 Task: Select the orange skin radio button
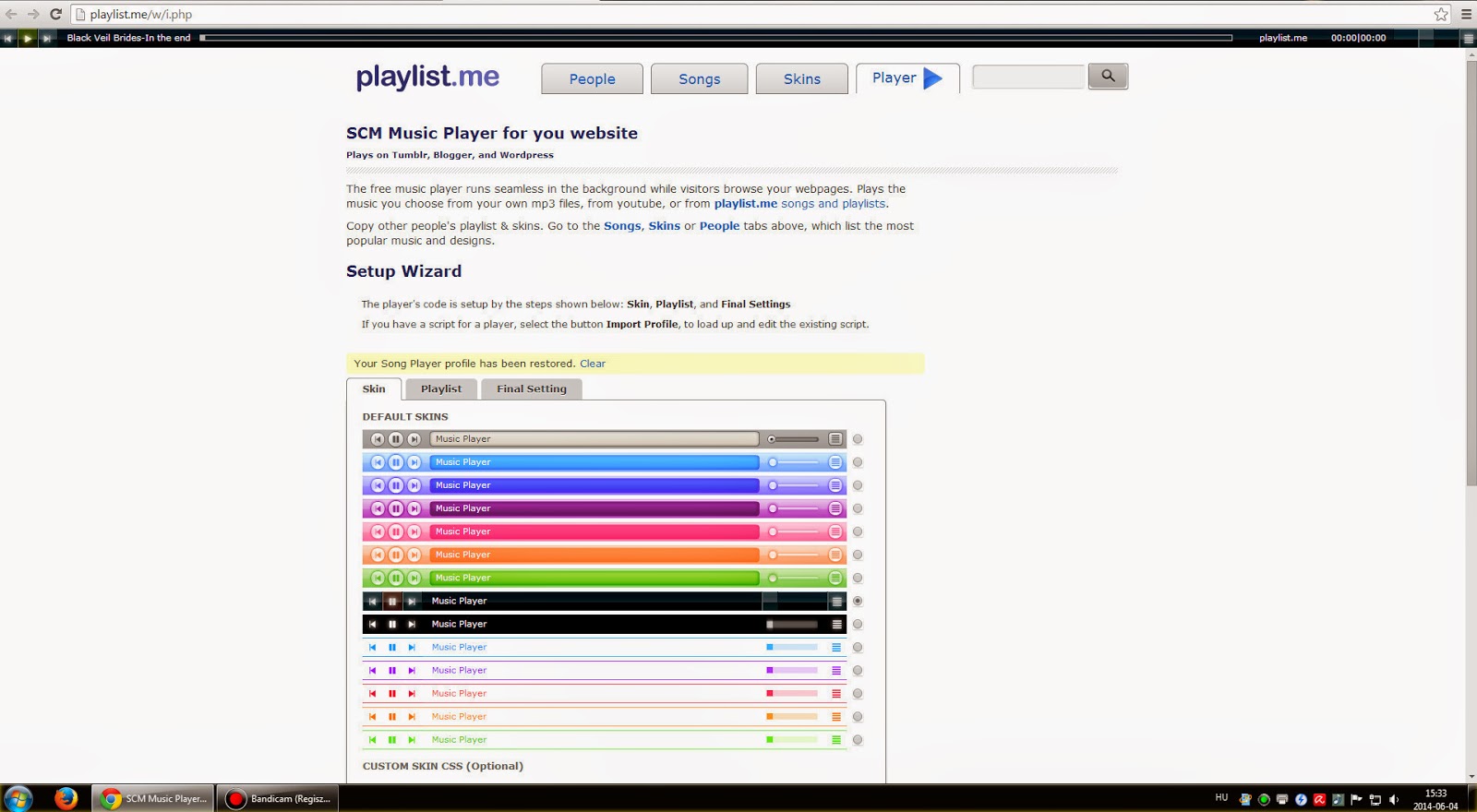click(x=858, y=555)
